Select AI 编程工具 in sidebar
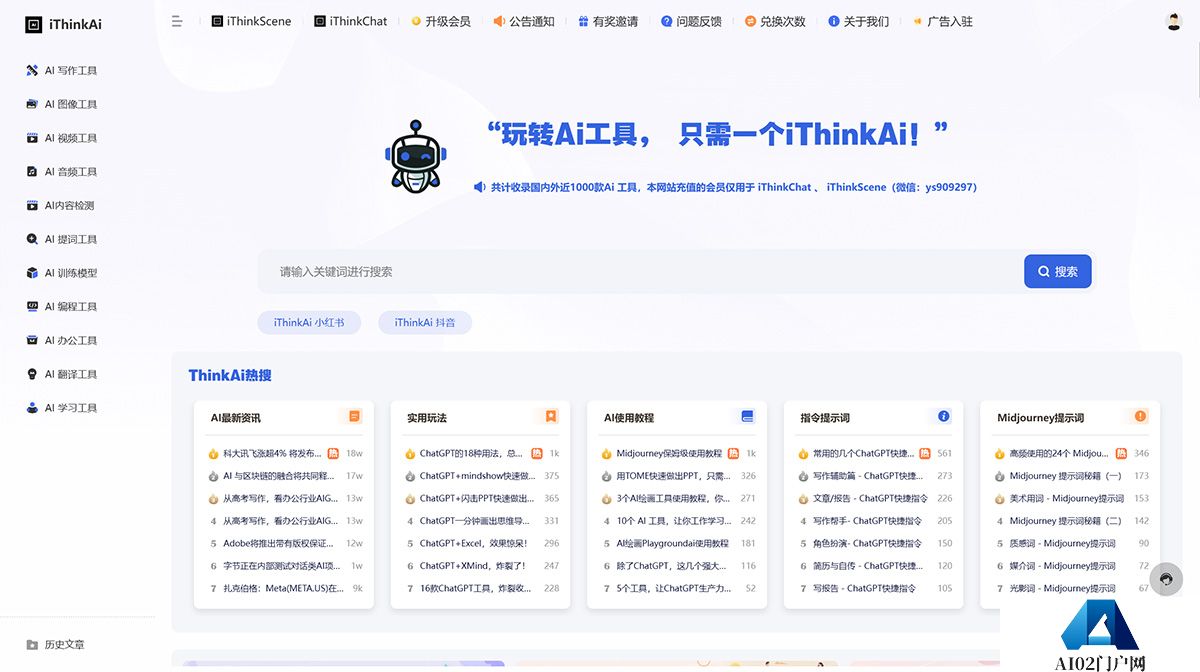The image size is (1200, 672). 63,307
